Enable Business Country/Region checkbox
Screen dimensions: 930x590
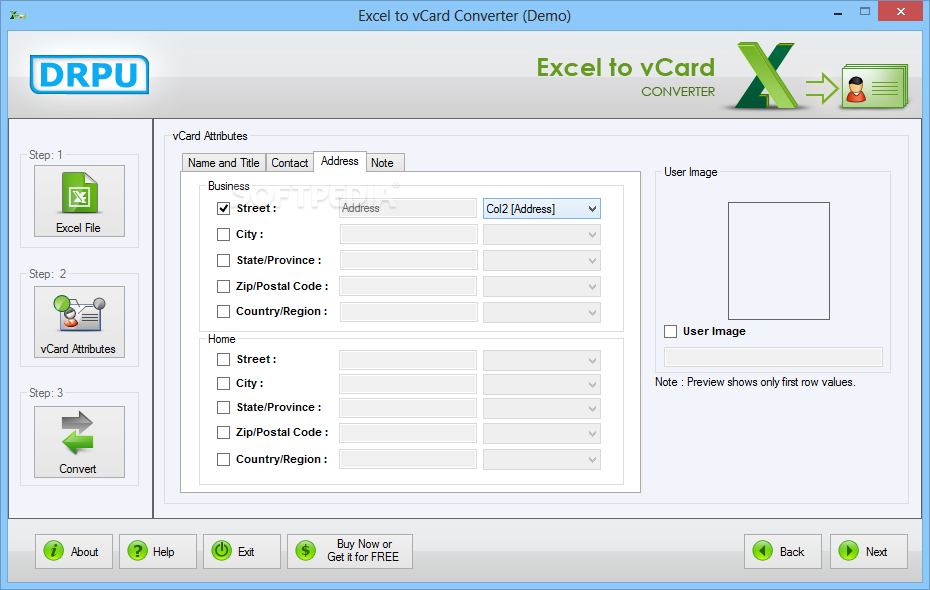[224, 312]
